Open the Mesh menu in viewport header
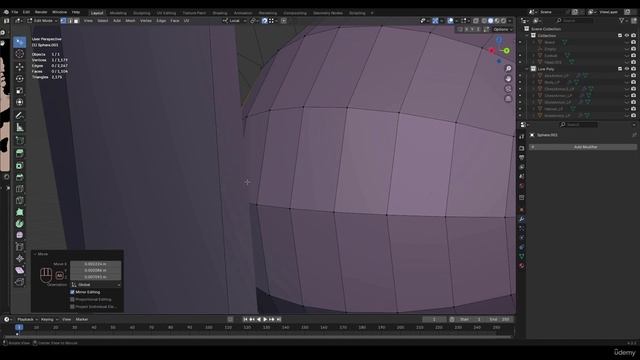 click(x=130, y=20)
